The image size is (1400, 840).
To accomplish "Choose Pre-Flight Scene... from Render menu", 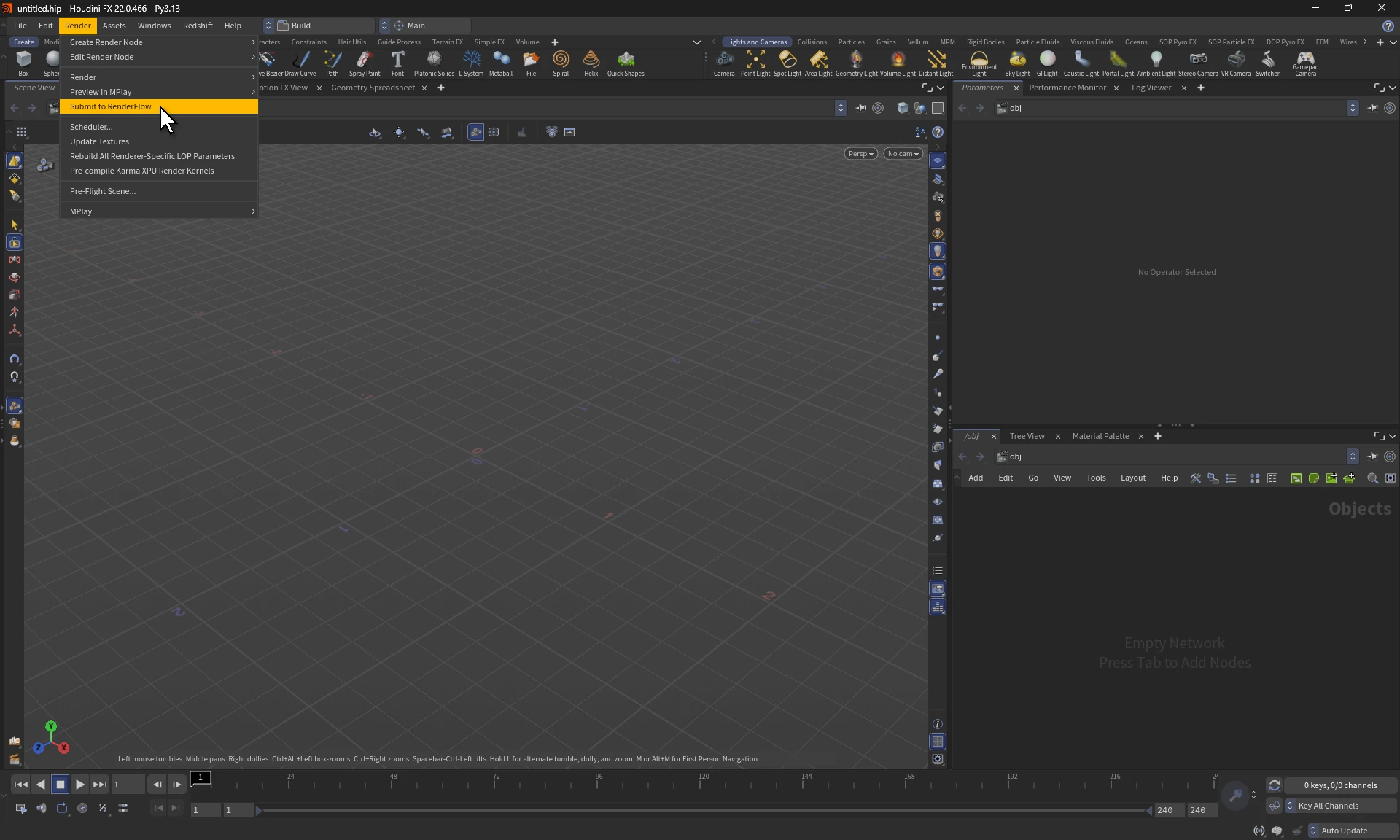I will (159, 191).
